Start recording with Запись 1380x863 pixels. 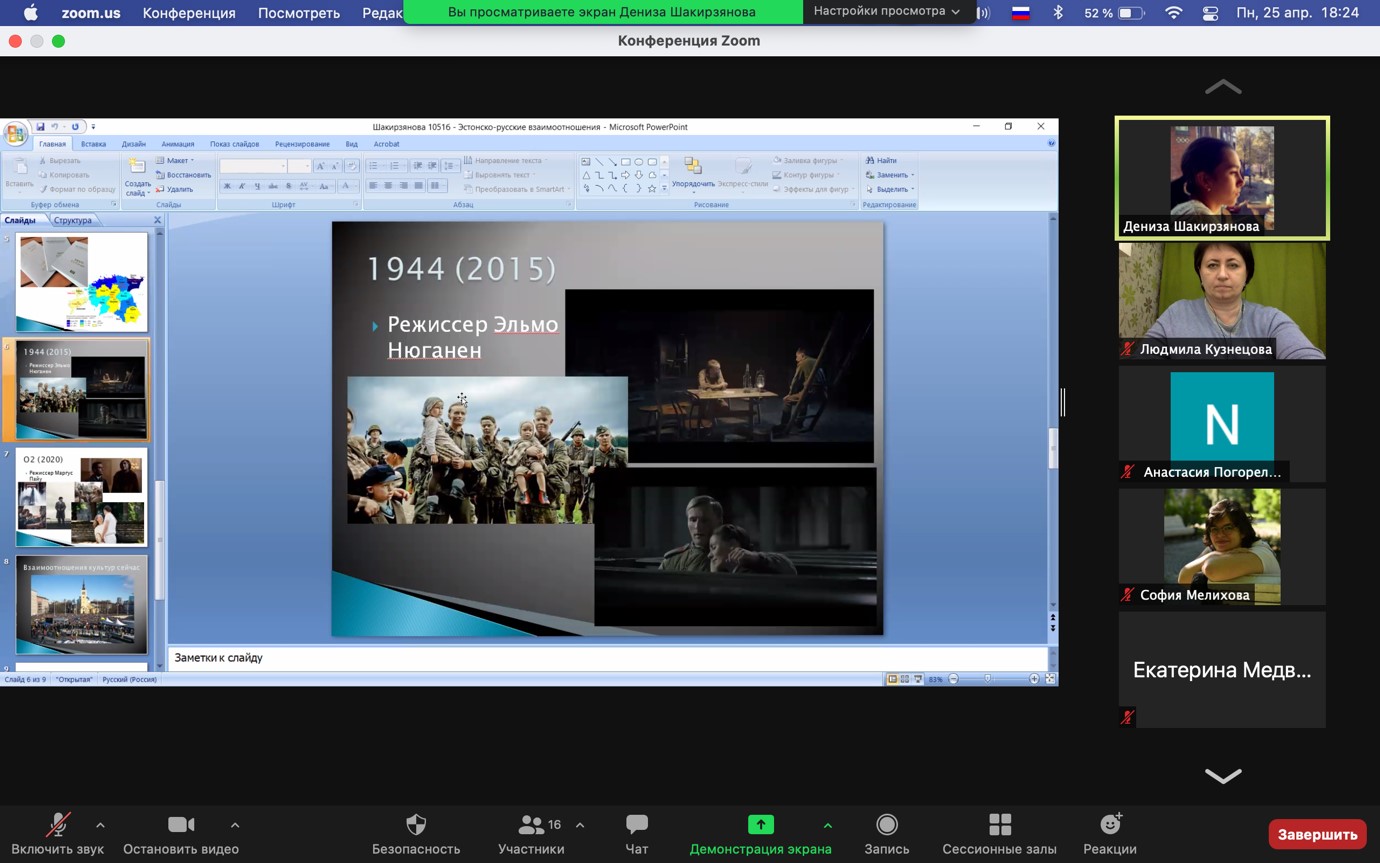[887, 835]
